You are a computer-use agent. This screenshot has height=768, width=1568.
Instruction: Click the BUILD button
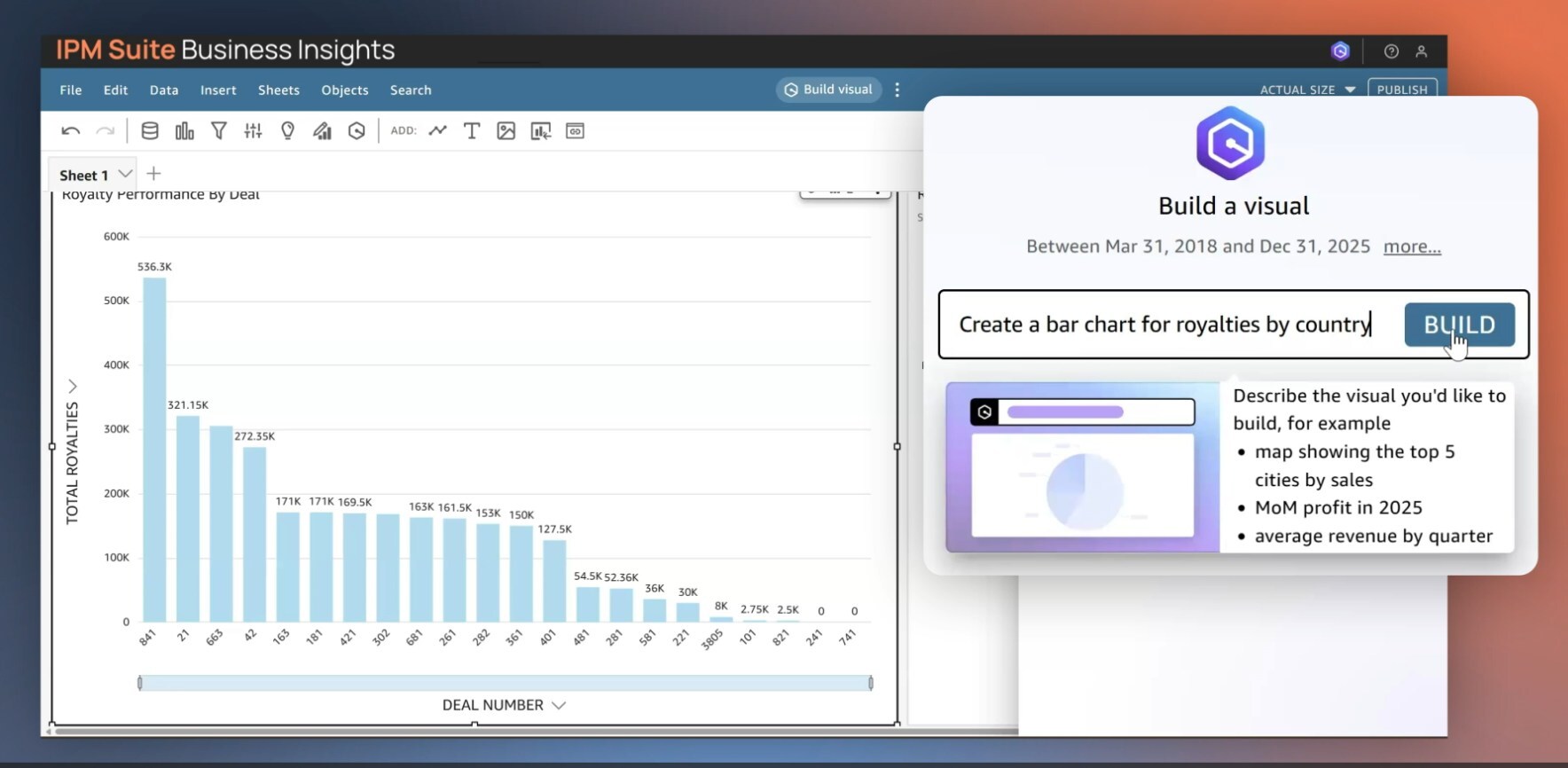(x=1459, y=325)
